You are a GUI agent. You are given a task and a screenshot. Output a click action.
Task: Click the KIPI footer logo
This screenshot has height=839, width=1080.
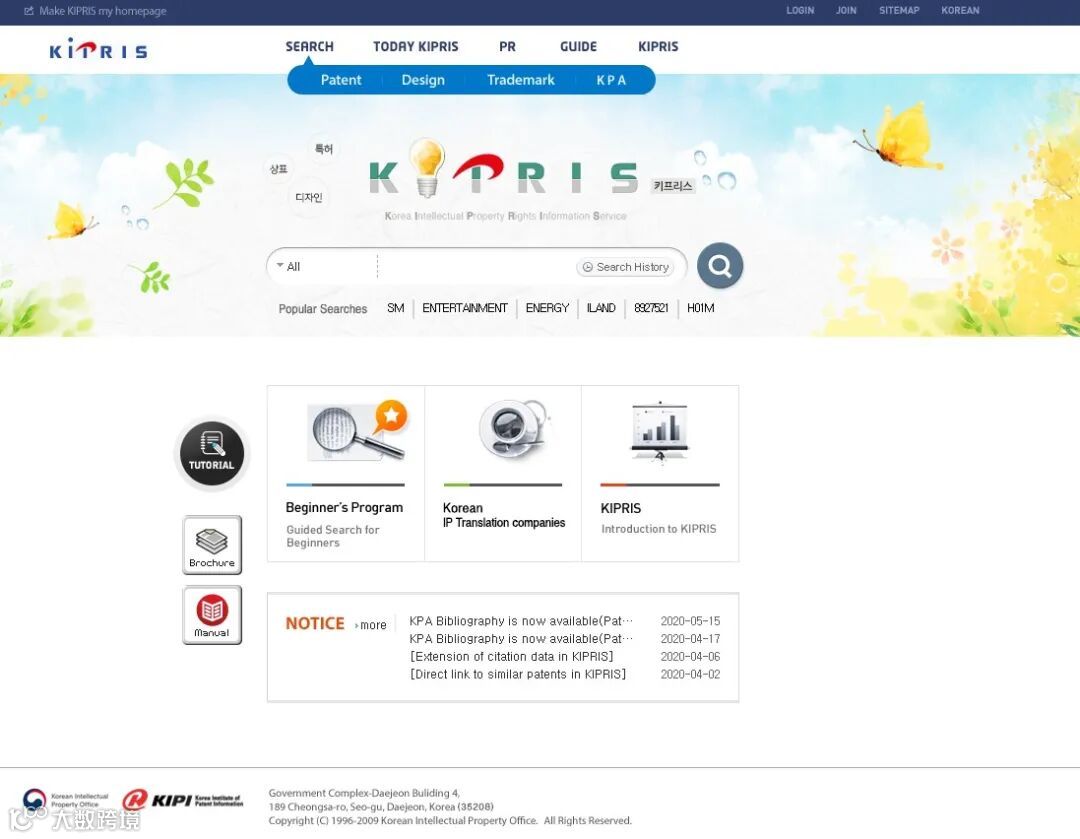(x=183, y=800)
